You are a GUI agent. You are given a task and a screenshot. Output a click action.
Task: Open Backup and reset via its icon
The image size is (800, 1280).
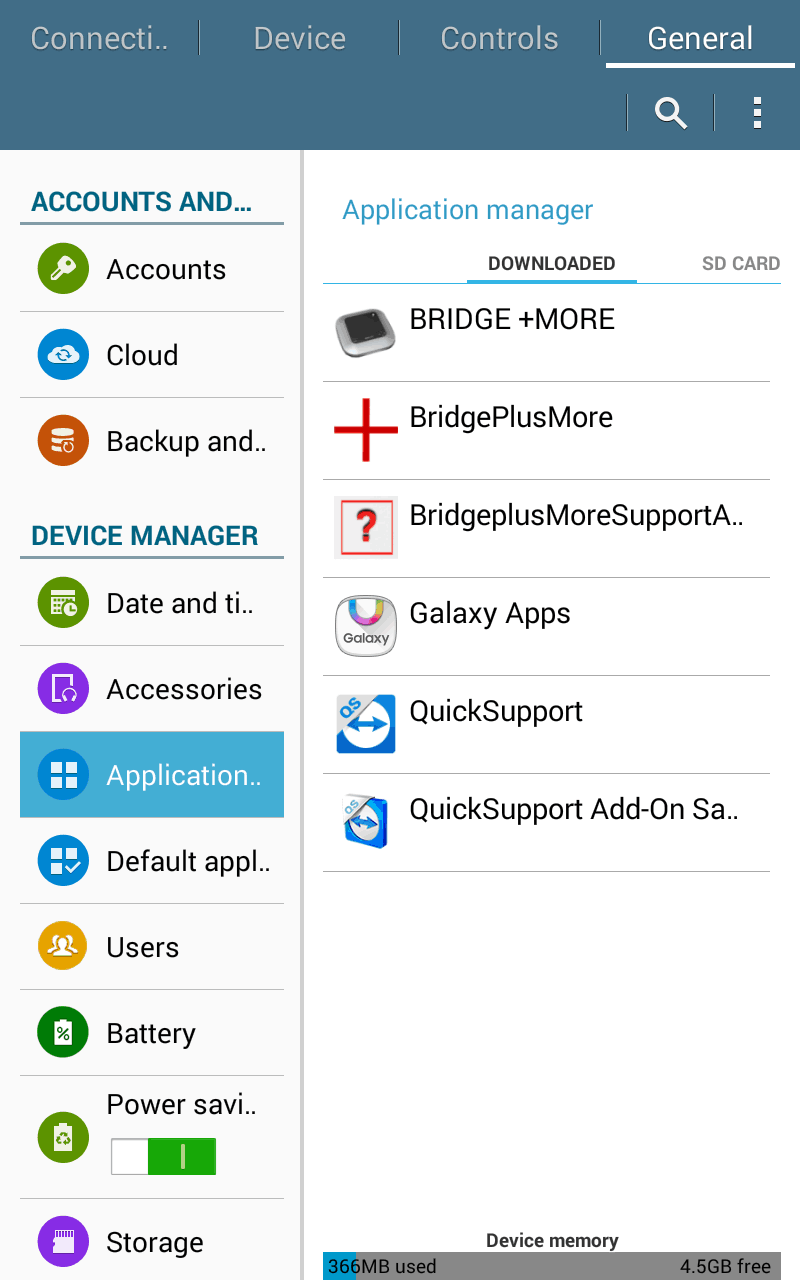(x=62, y=440)
